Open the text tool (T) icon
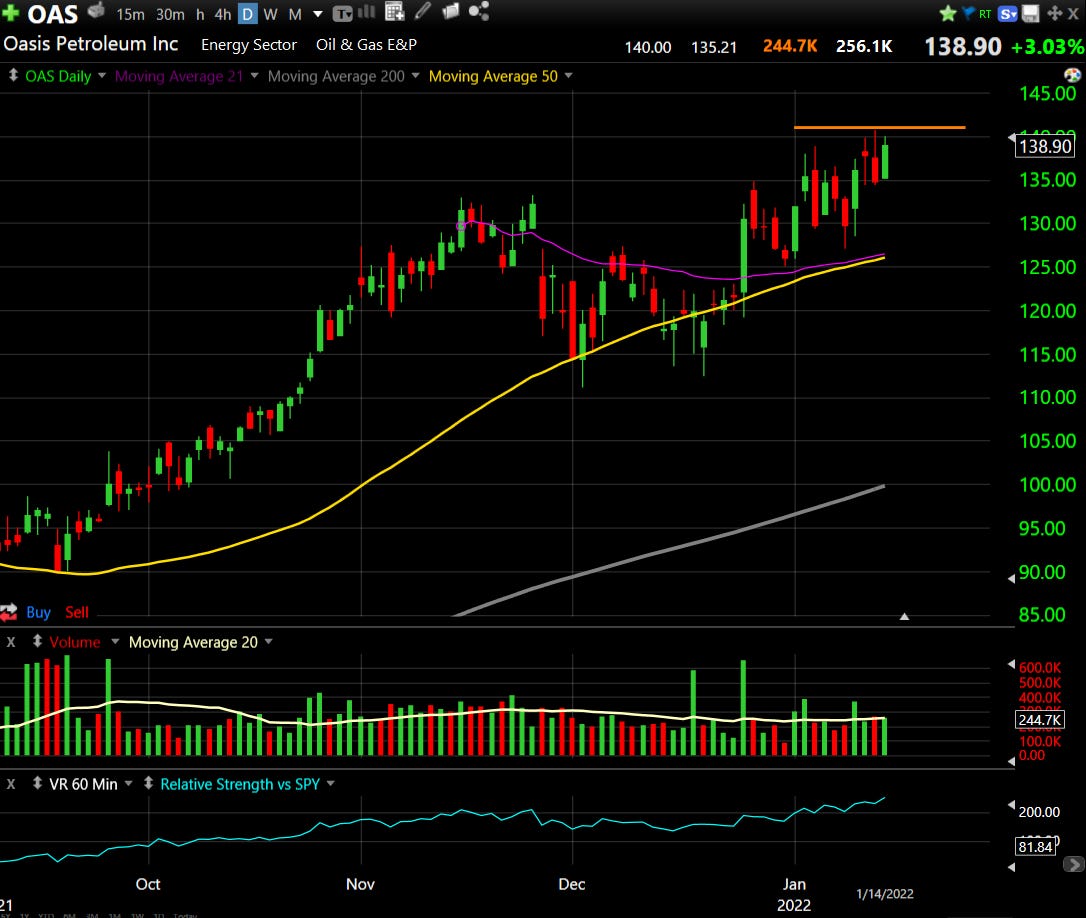Screen dimensions: 1086x918 pos(342,13)
